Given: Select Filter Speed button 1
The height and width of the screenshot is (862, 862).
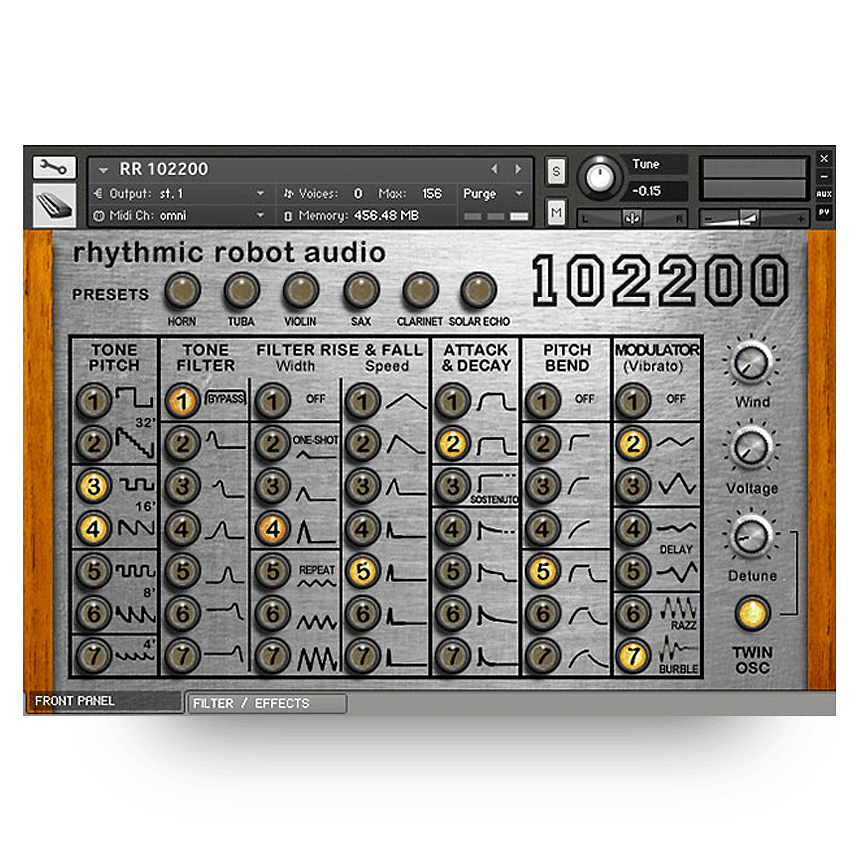Looking at the screenshot, I should pos(363,401).
